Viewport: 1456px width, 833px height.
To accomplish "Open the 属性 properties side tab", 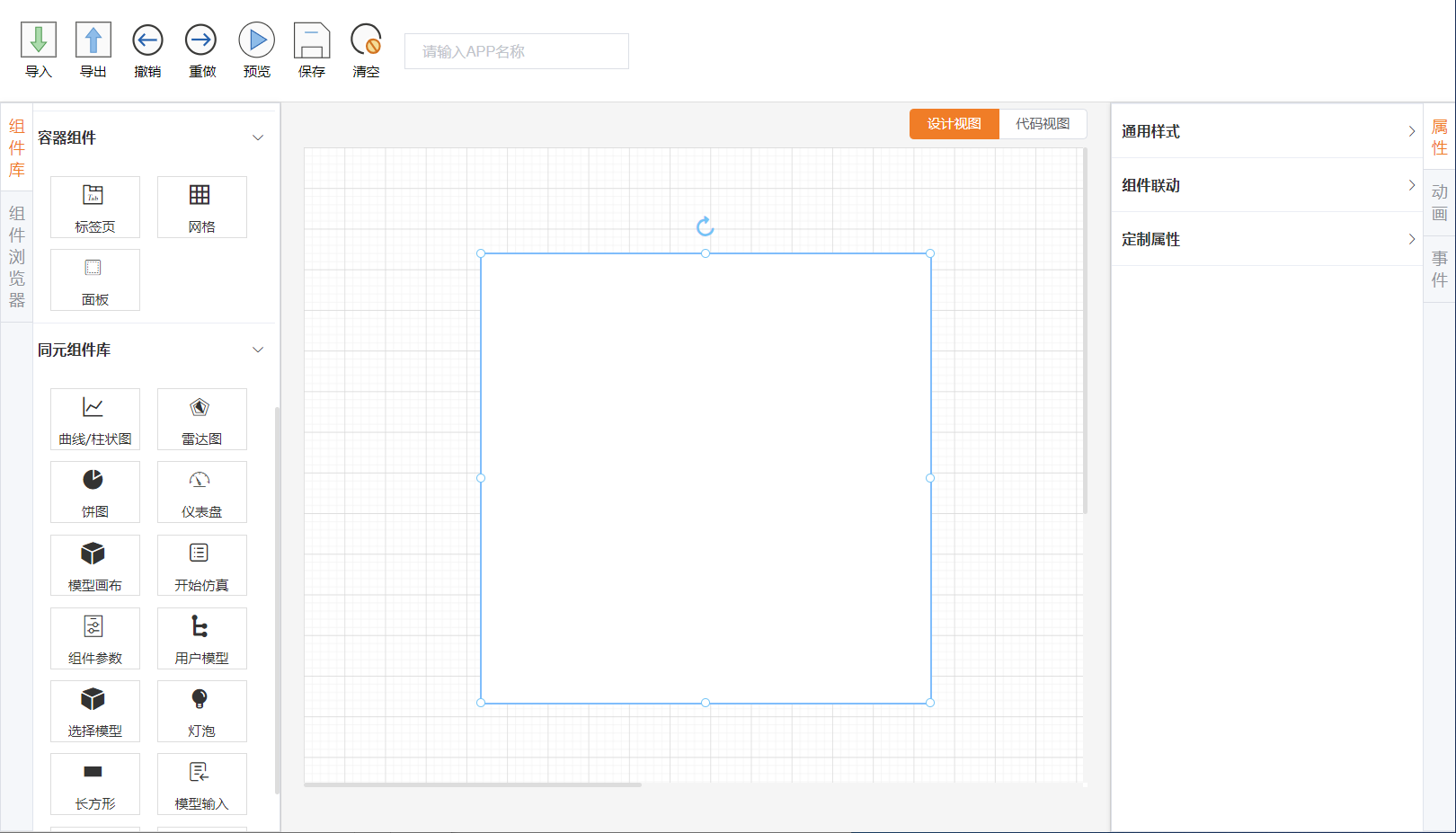I will click(1440, 137).
